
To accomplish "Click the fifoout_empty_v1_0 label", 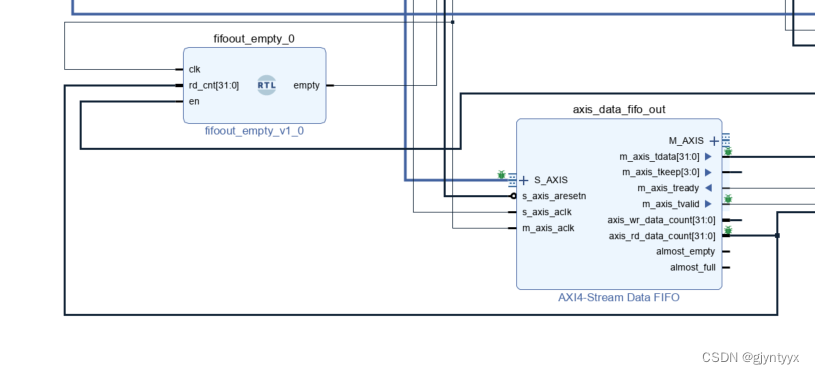I will coord(255,131).
